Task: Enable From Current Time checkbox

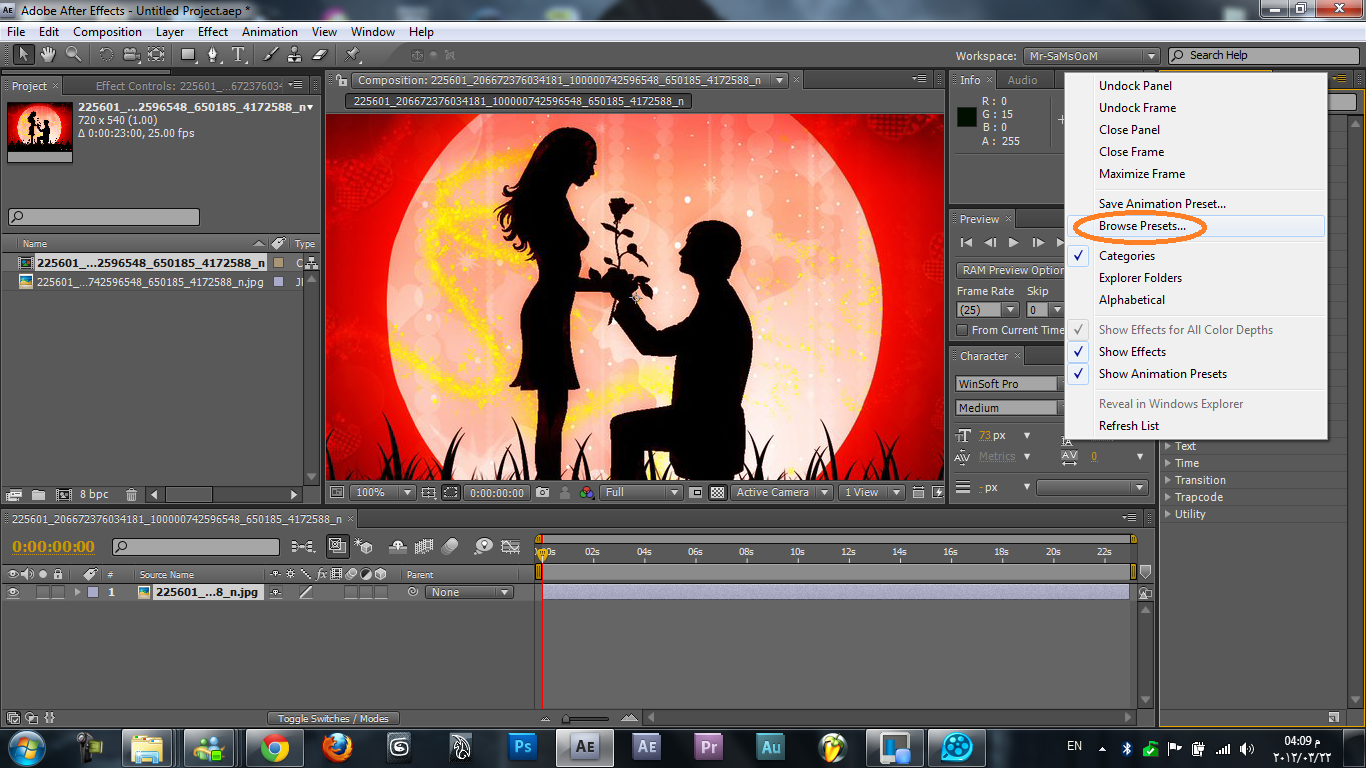Action: (962, 330)
